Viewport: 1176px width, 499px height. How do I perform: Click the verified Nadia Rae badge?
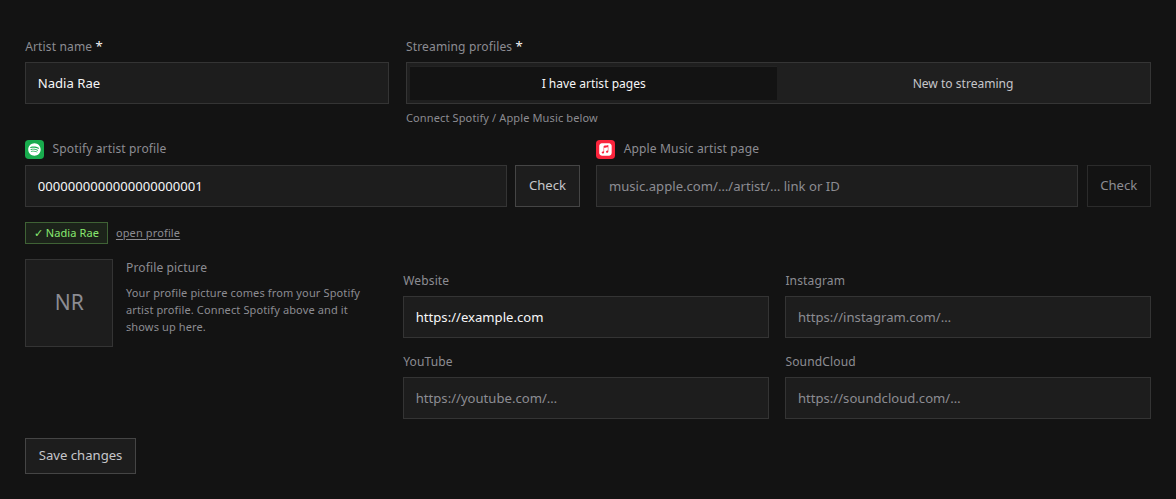67,233
